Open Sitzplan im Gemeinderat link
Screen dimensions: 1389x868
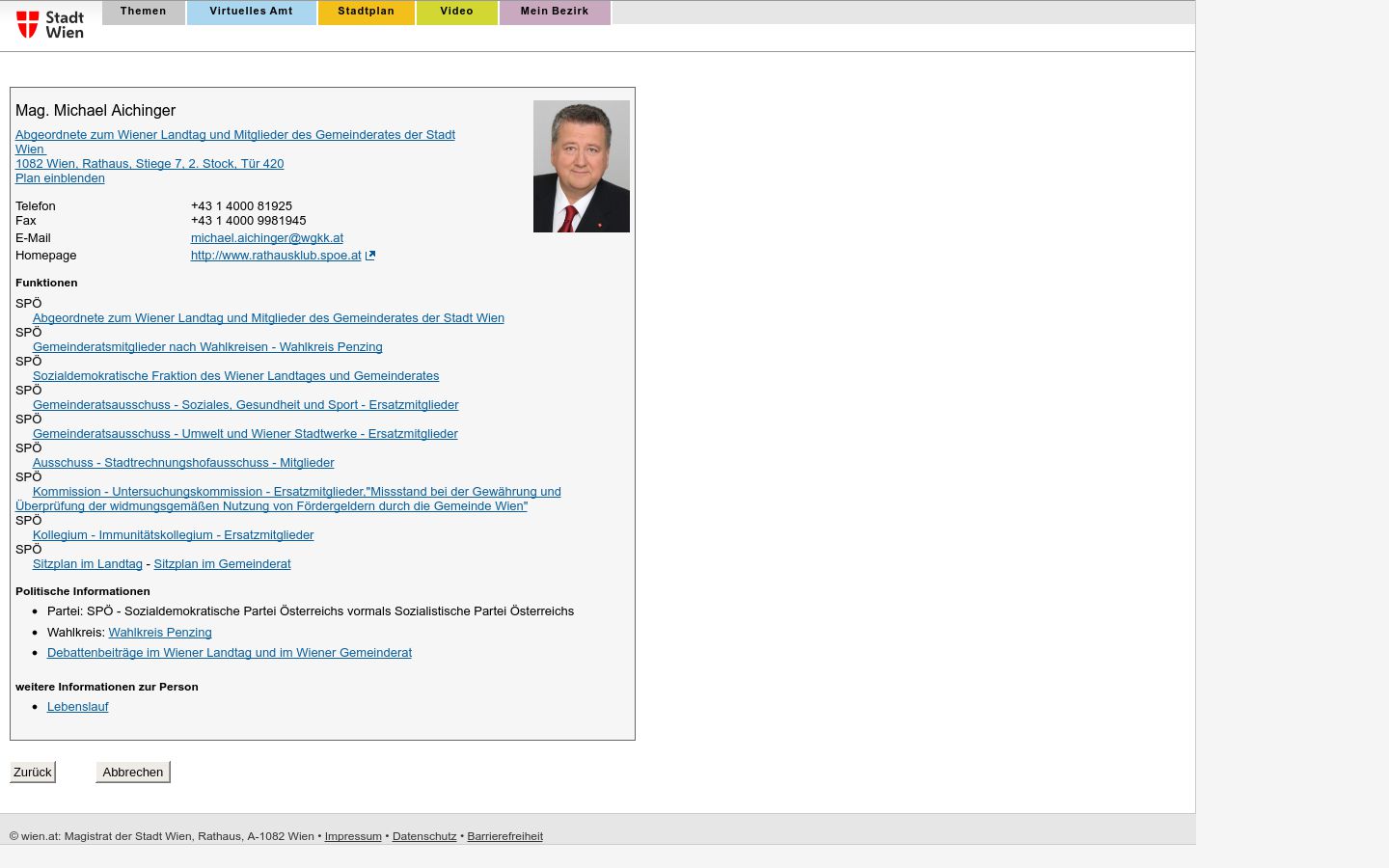(x=222, y=564)
